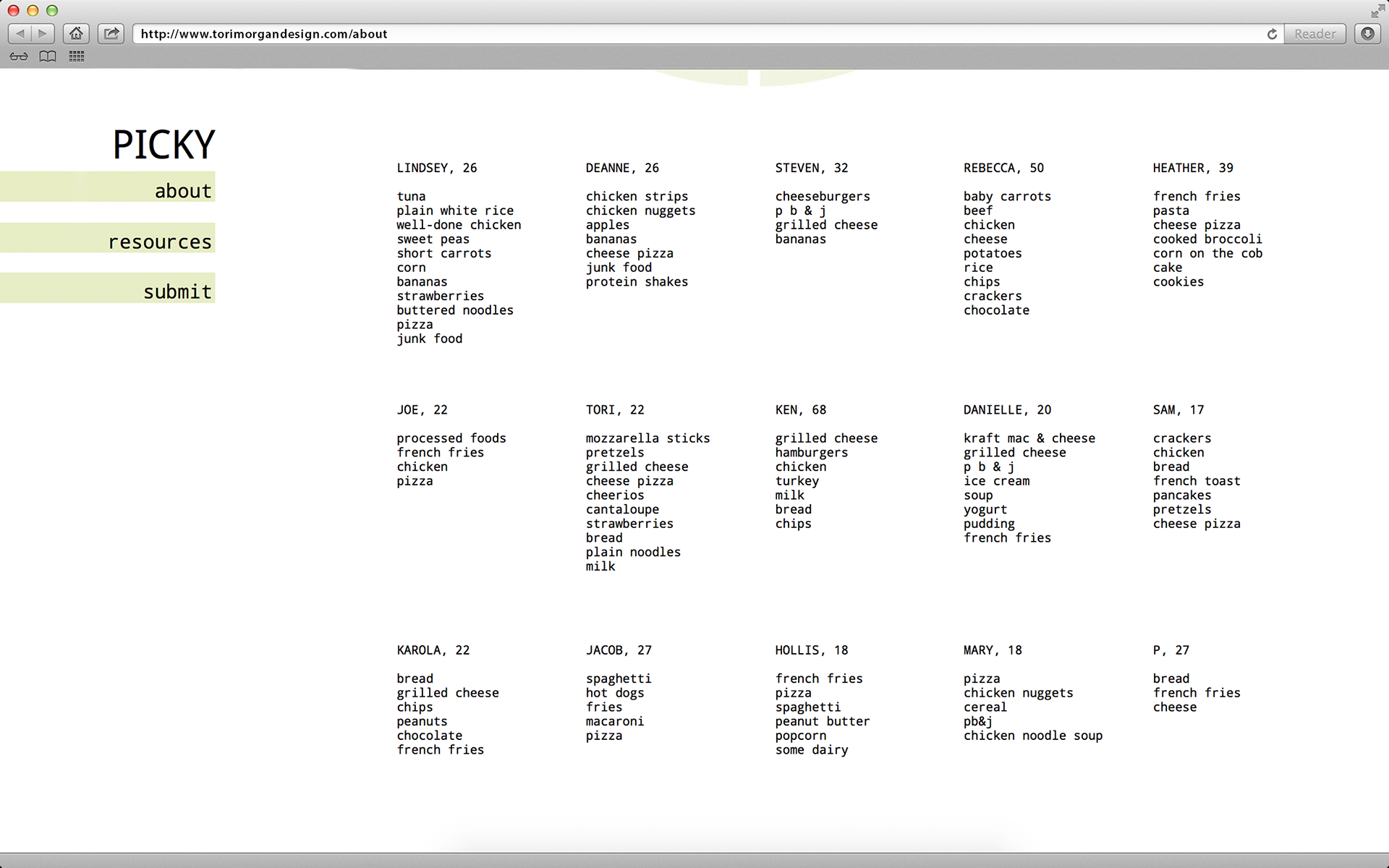Image resolution: width=1389 pixels, height=868 pixels.
Task: Click the browser forward arrow button
Action: coord(43,33)
